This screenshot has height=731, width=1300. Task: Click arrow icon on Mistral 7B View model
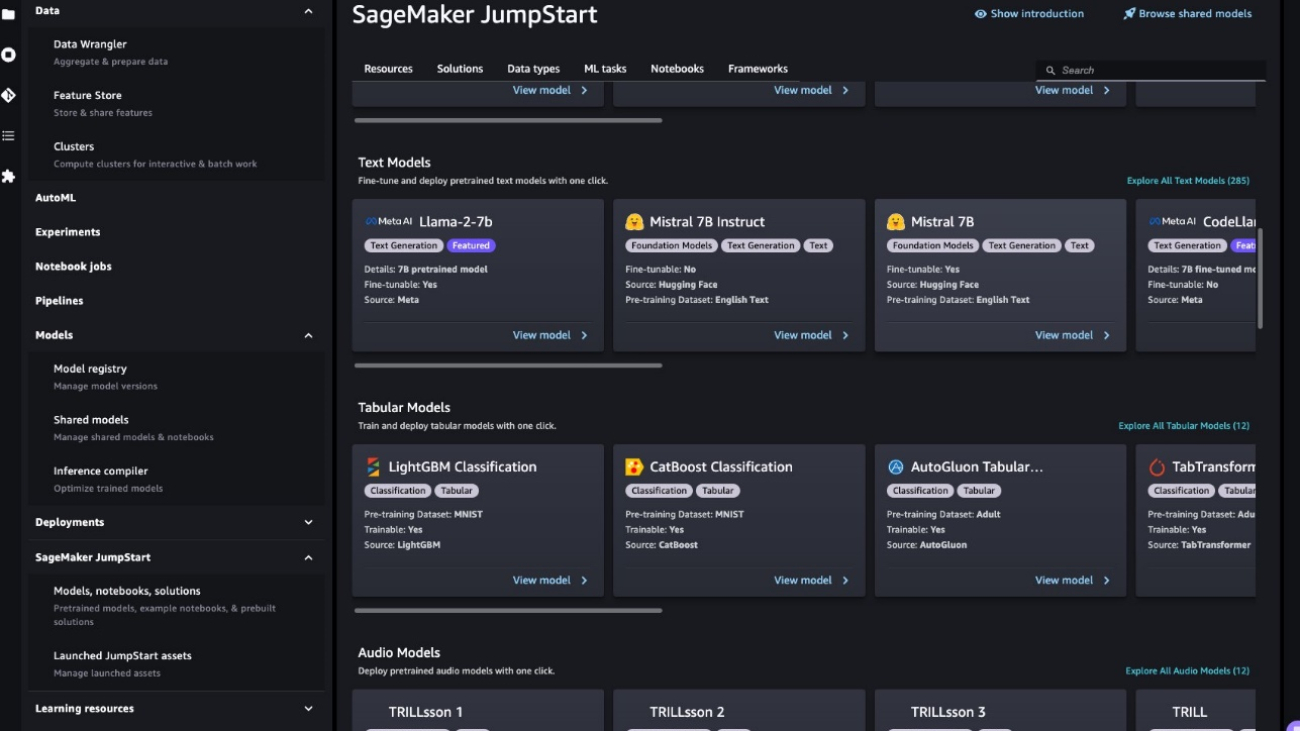click(1106, 336)
